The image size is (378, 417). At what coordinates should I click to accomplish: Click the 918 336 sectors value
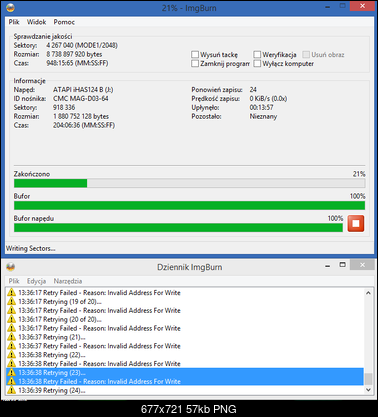click(64, 107)
